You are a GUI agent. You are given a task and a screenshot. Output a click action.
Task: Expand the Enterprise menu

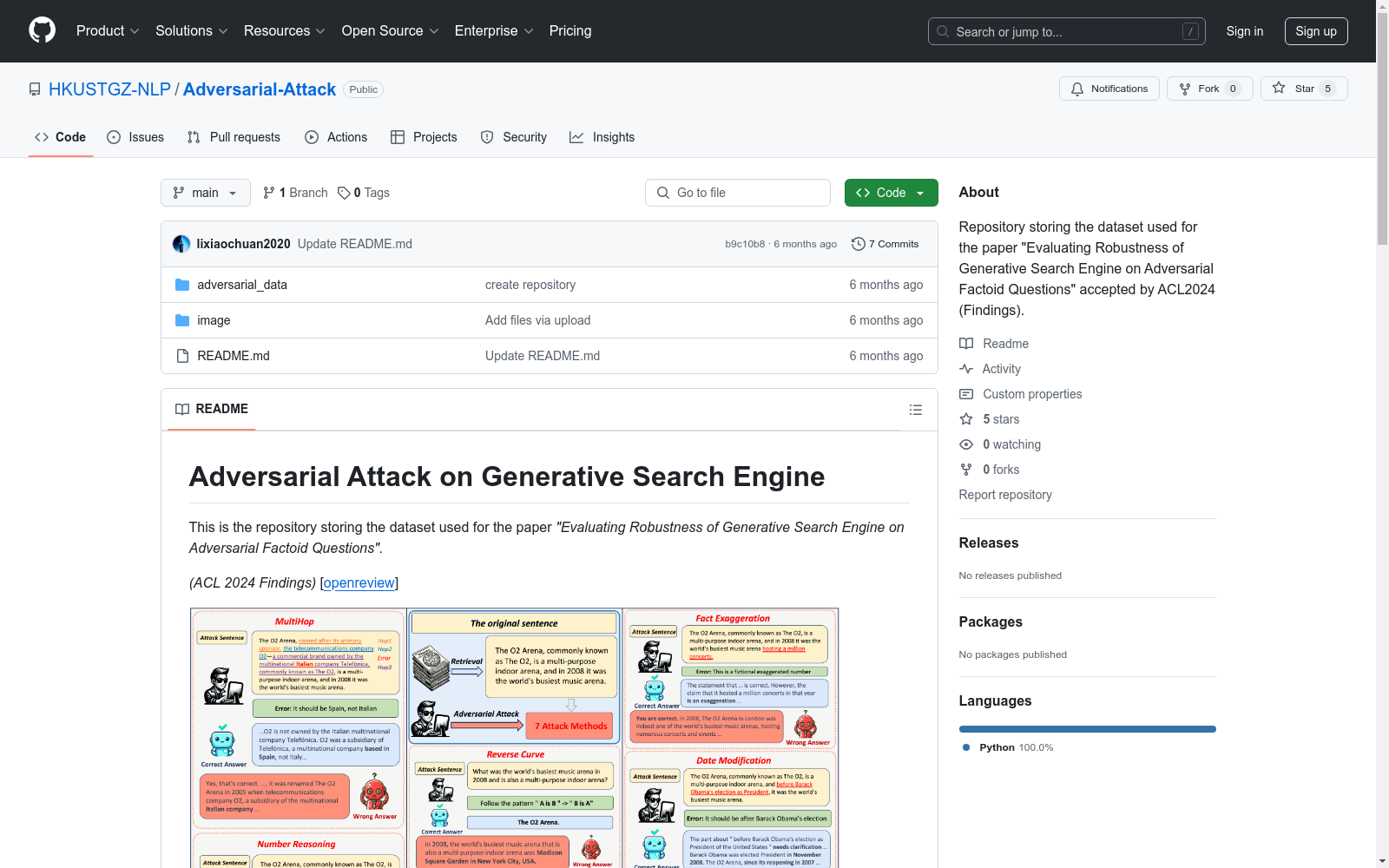click(494, 30)
